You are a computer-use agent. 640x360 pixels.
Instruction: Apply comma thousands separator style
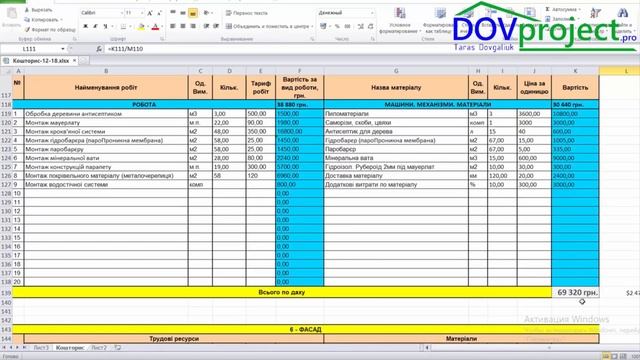(347, 26)
